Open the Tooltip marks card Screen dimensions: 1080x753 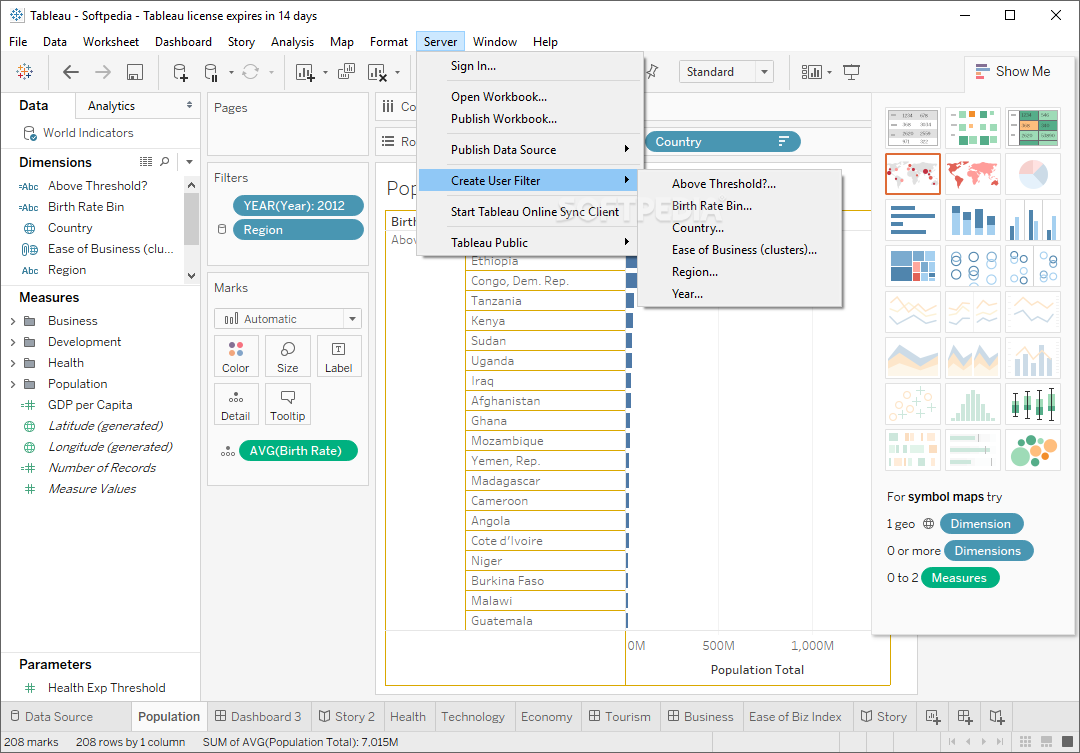click(x=287, y=404)
